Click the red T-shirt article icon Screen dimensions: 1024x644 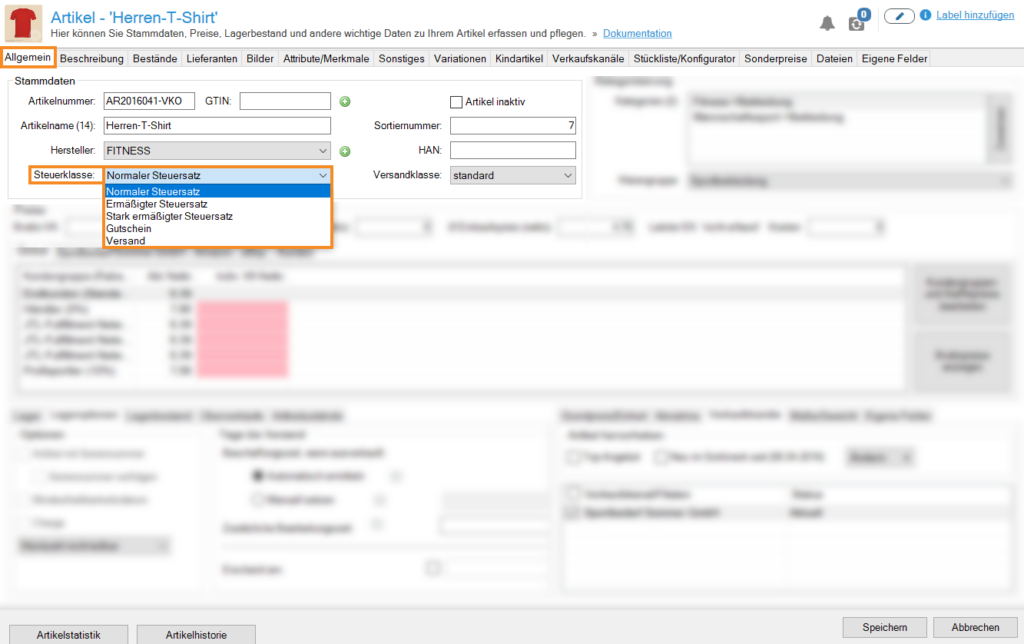point(22,22)
